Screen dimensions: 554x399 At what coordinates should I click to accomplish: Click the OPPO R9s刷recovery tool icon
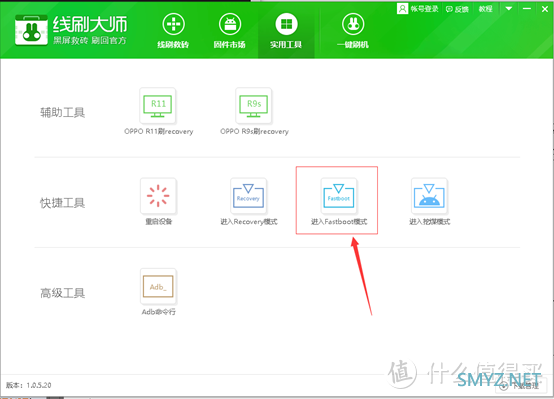[x=254, y=106]
